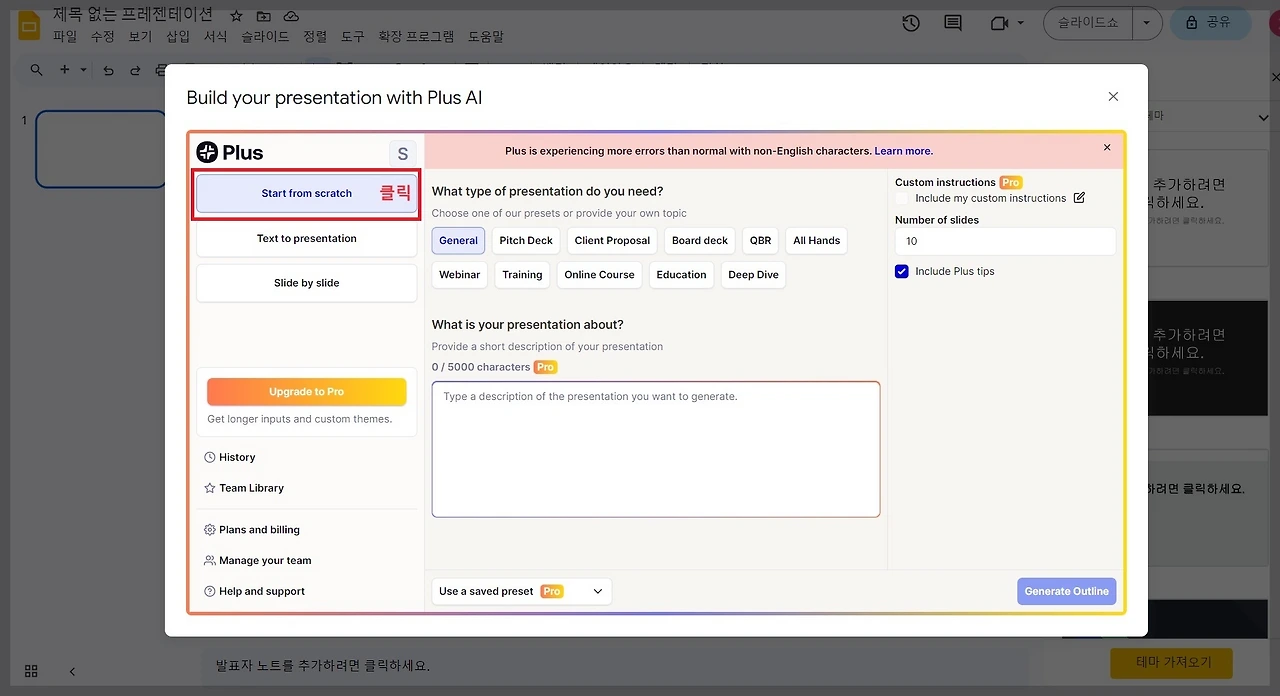Click Upgrade to Pro button
1280x696 pixels.
click(306, 392)
